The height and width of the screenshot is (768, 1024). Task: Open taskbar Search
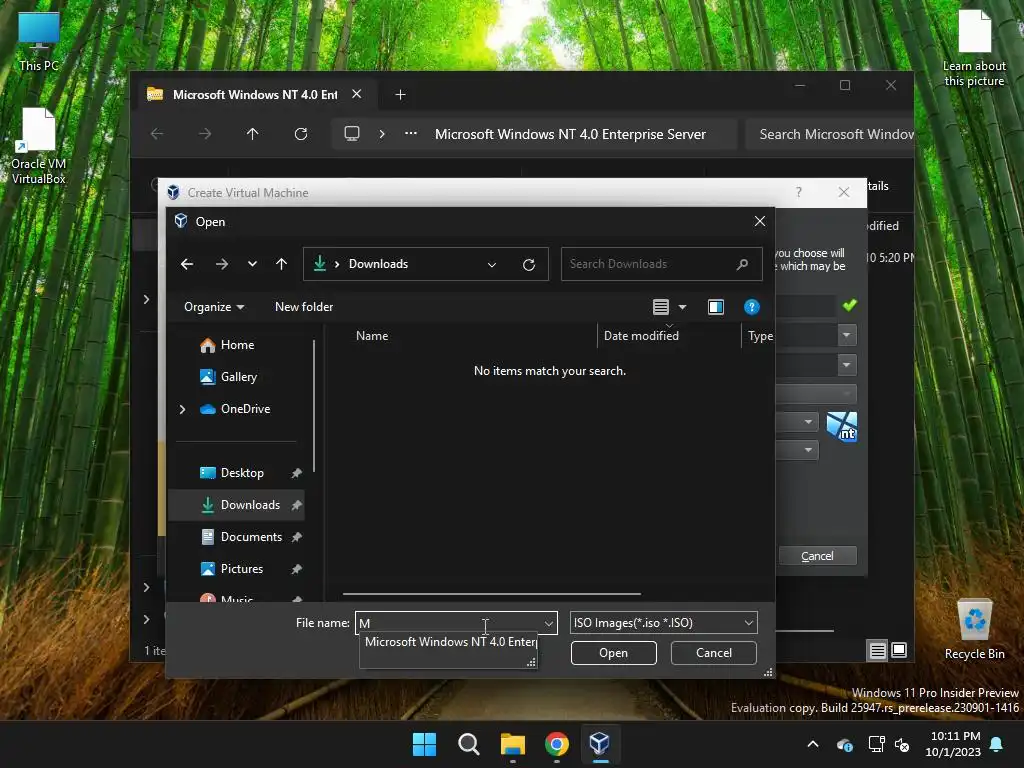coord(469,744)
